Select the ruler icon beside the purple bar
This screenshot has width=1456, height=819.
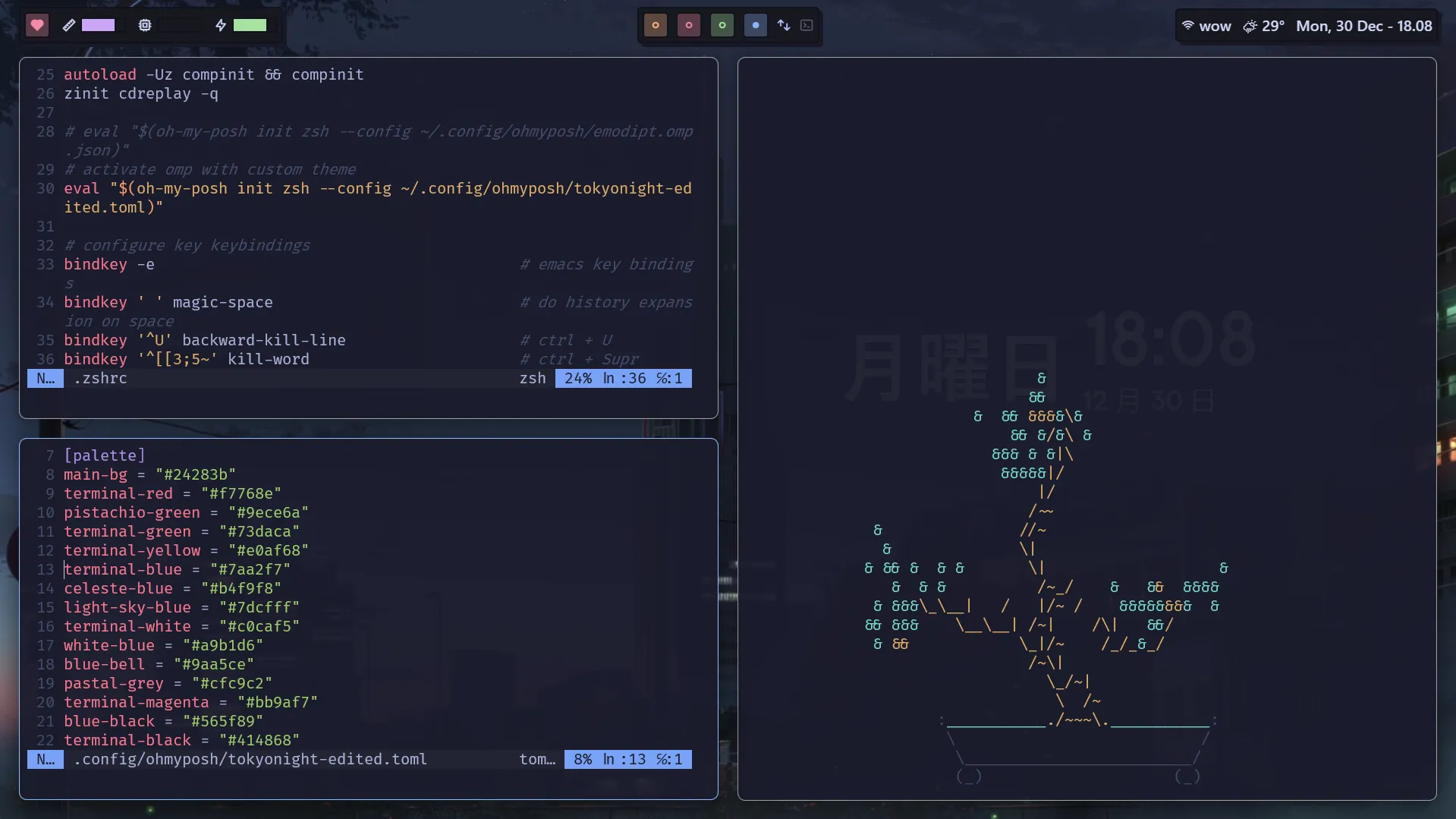68,25
